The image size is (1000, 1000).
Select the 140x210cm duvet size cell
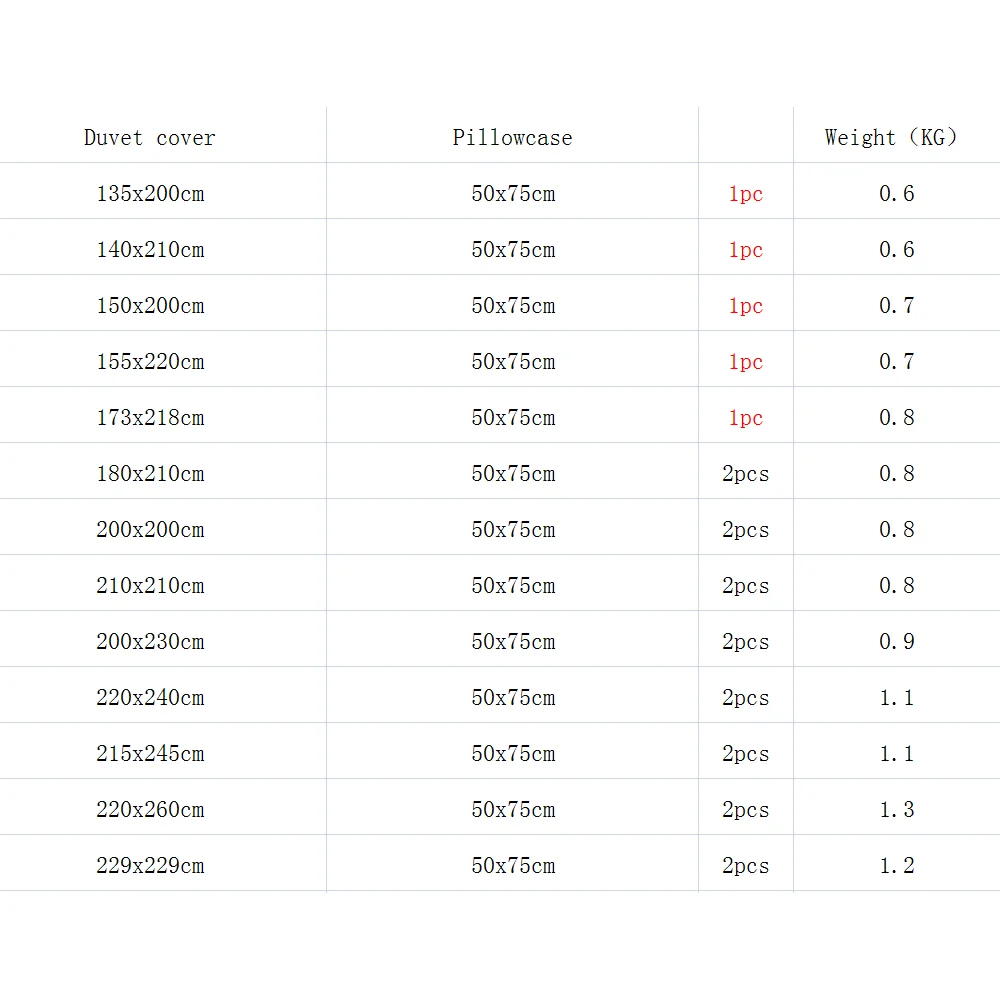coord(150,250)
